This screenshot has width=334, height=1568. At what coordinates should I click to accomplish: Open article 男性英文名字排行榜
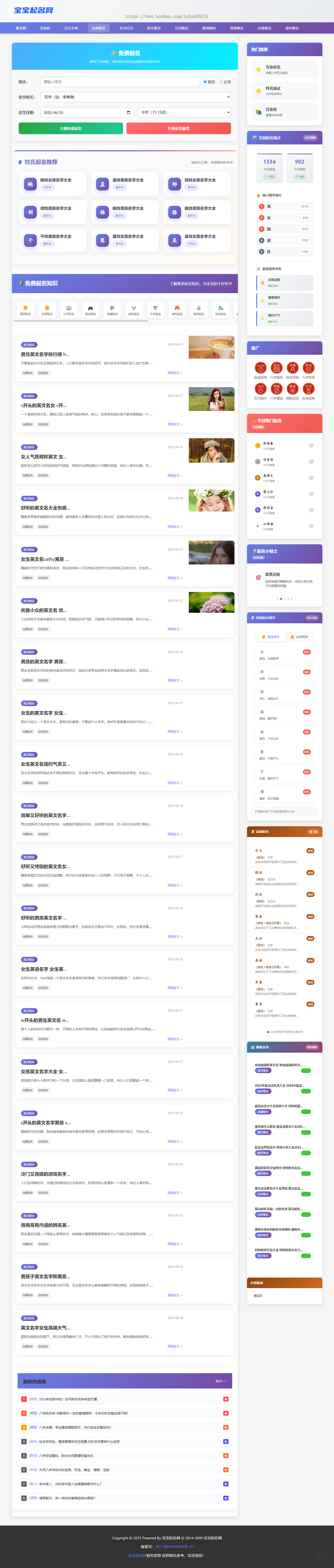[45, 354]
